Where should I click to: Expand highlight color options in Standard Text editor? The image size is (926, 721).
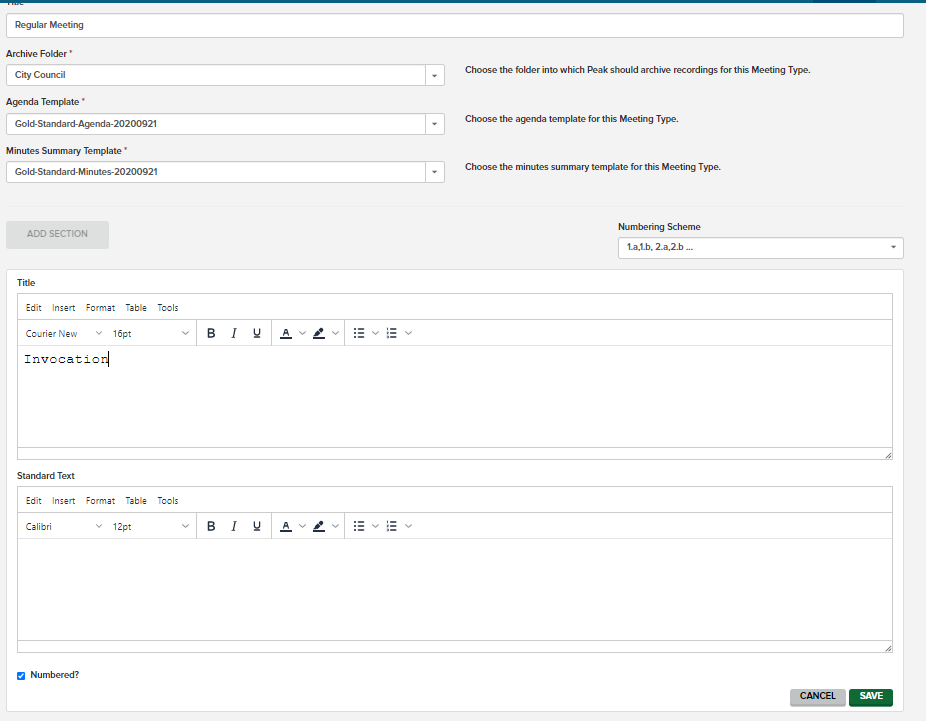[335, 526]
